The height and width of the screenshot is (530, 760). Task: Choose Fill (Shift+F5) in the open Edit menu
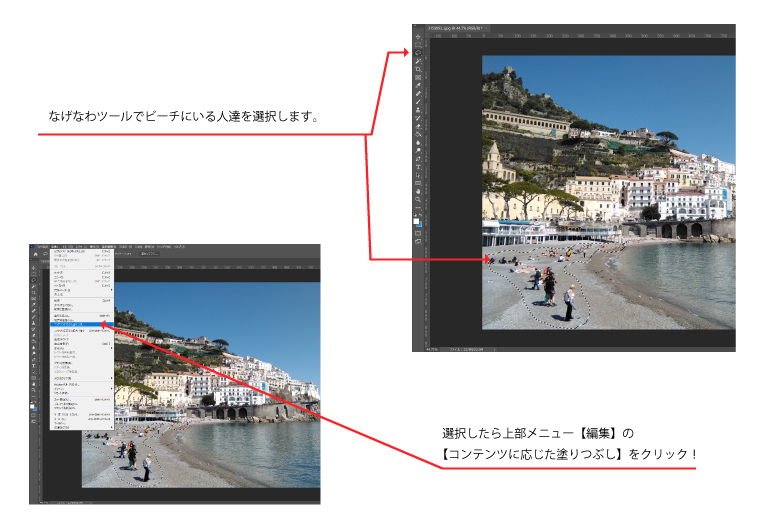pyautogui.click(x=82, y=316)
